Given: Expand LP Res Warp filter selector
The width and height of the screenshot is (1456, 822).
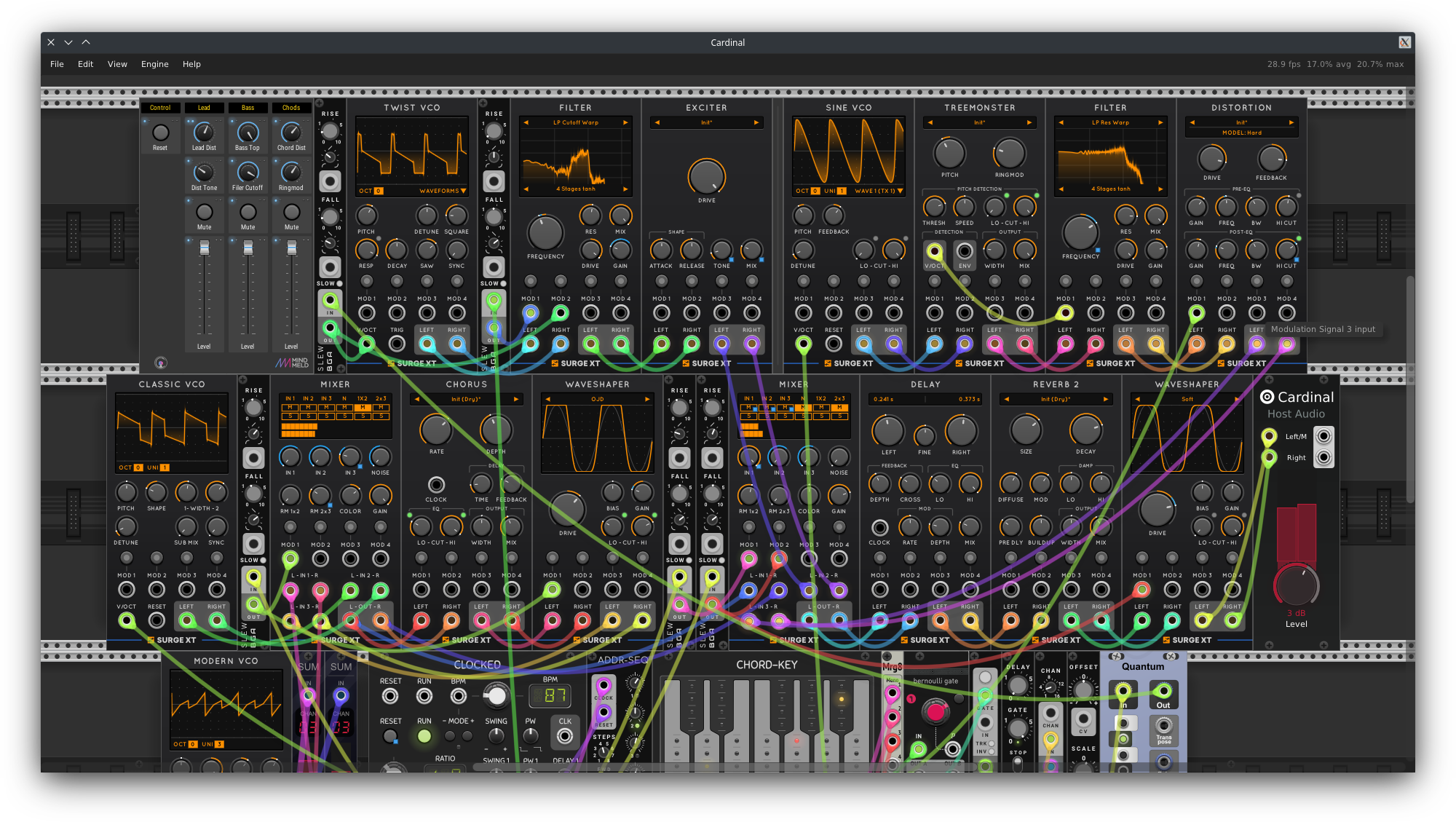Looking at the screenshot, I should click(1113, 121).
